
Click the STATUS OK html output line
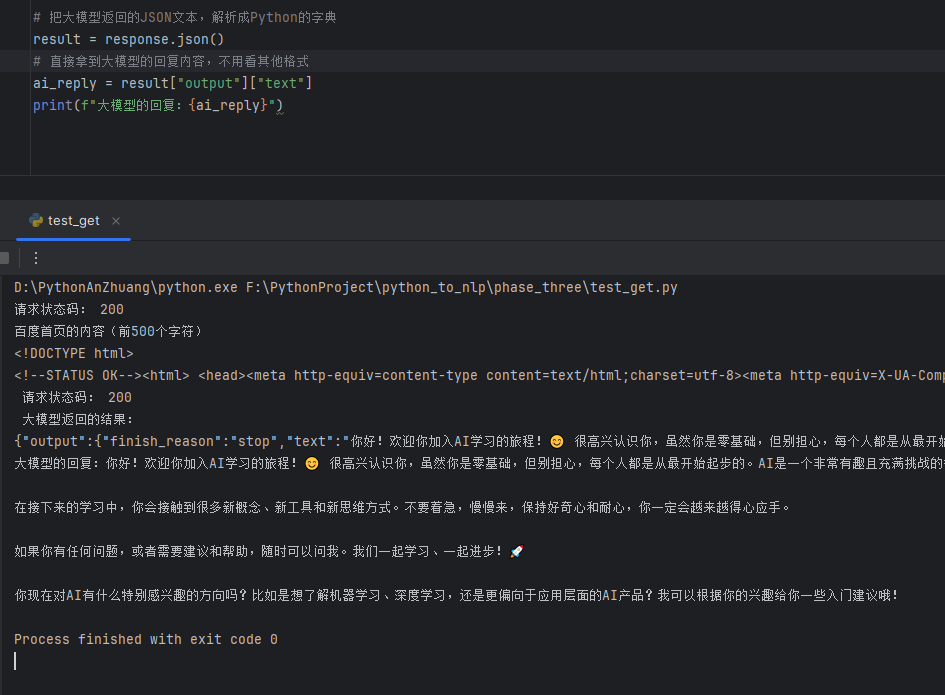479,376
